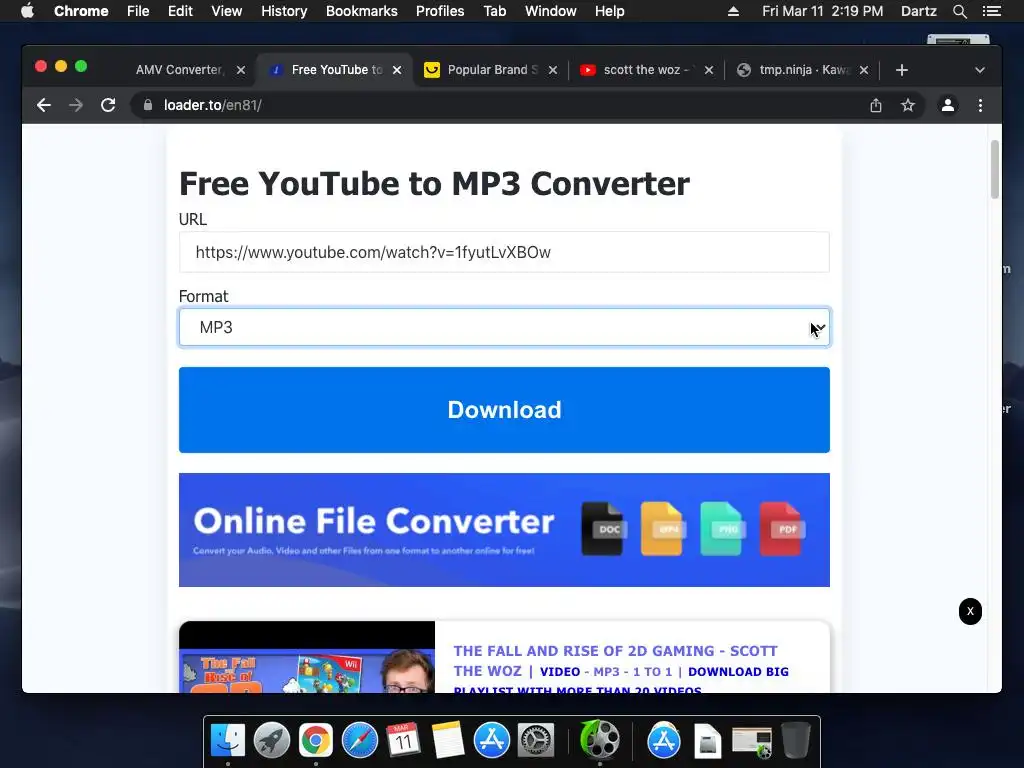Open the film reel converter app in dock
The height and width of the screenshot is (768, 1024).
click(600, 739)
